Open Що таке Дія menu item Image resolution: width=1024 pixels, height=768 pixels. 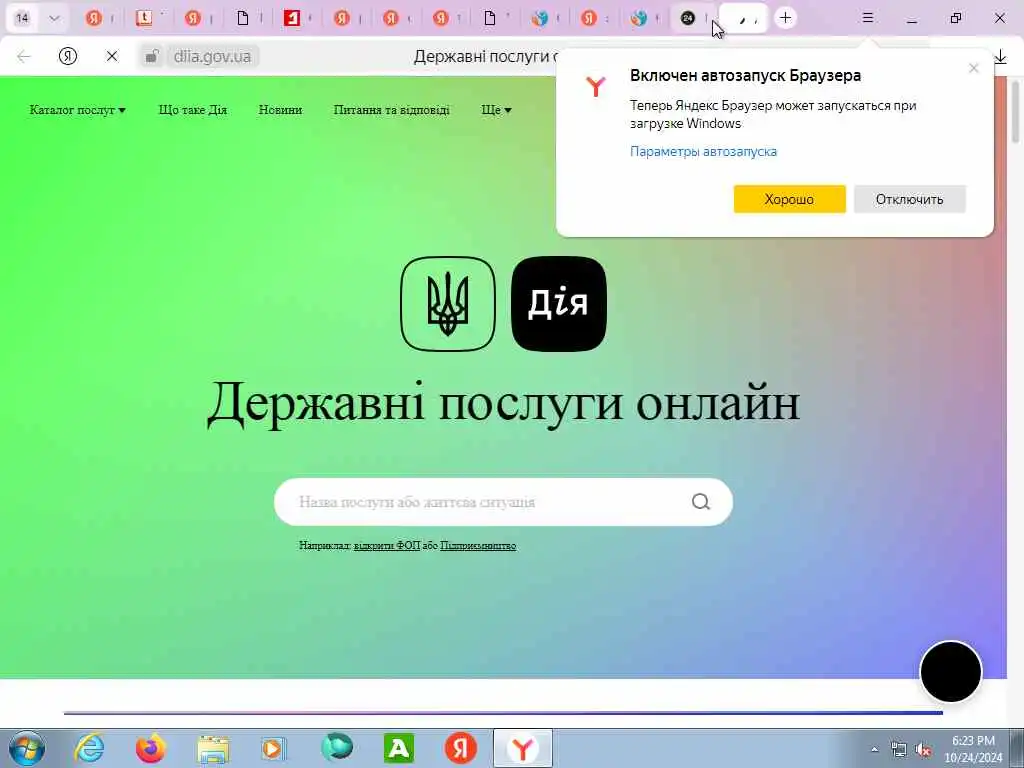pos(193,110)
